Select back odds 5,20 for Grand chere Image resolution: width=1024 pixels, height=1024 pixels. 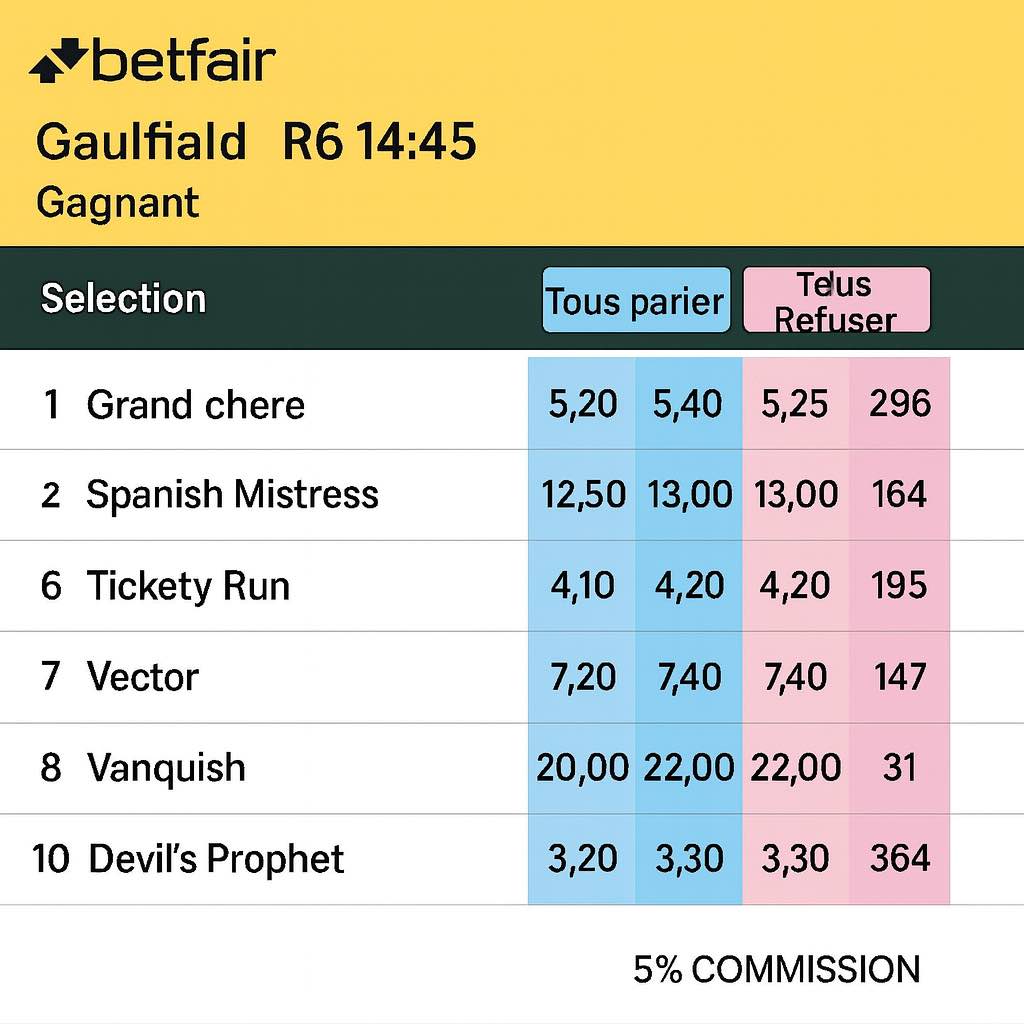coord(582,404)
